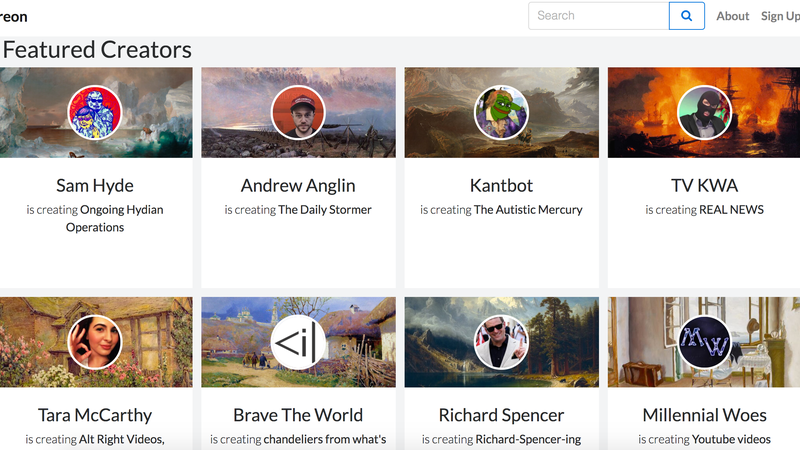Click the magnifier search button

coord(687,16)
